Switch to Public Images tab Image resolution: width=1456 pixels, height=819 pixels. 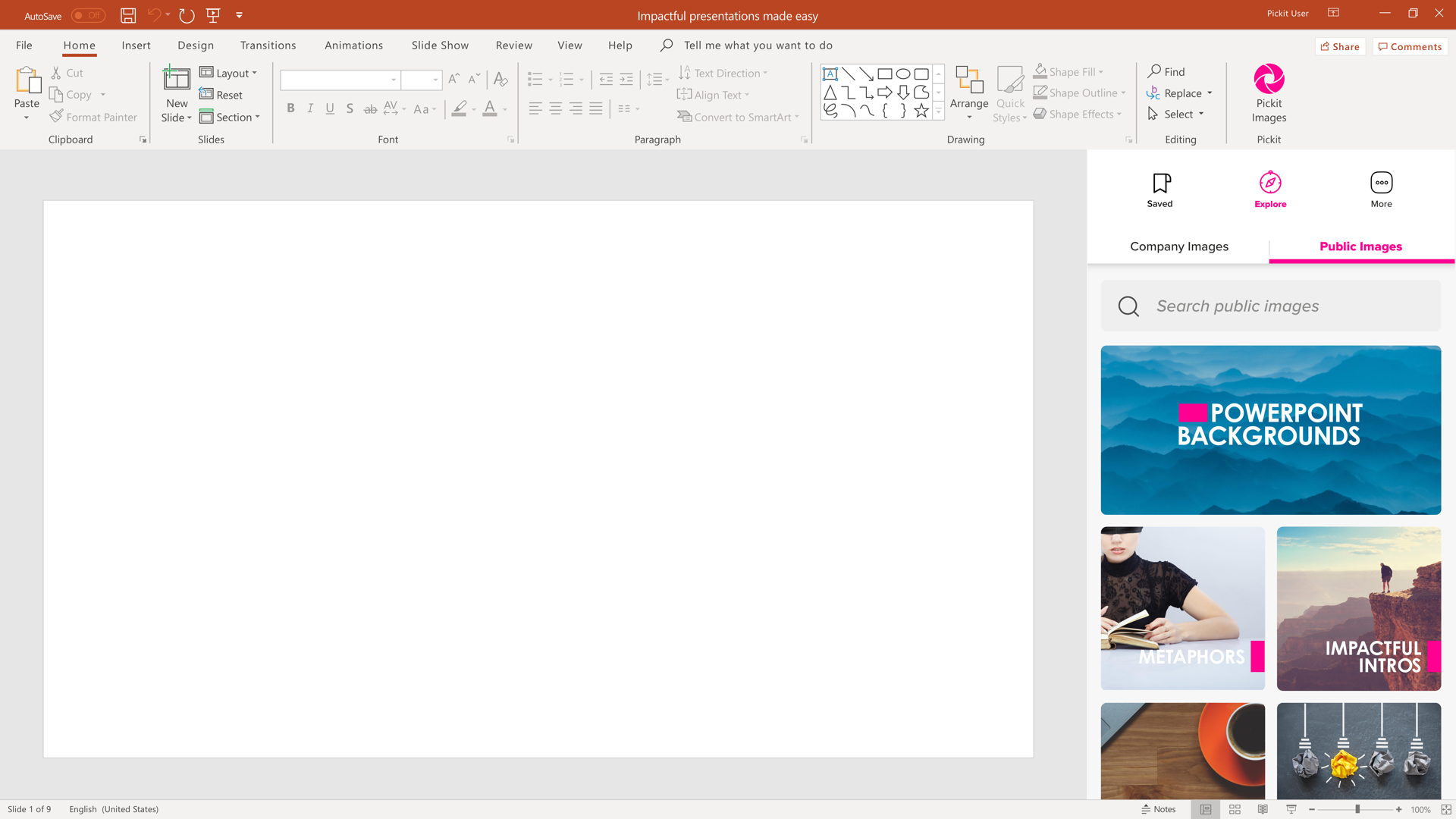tap(1360, 246)
